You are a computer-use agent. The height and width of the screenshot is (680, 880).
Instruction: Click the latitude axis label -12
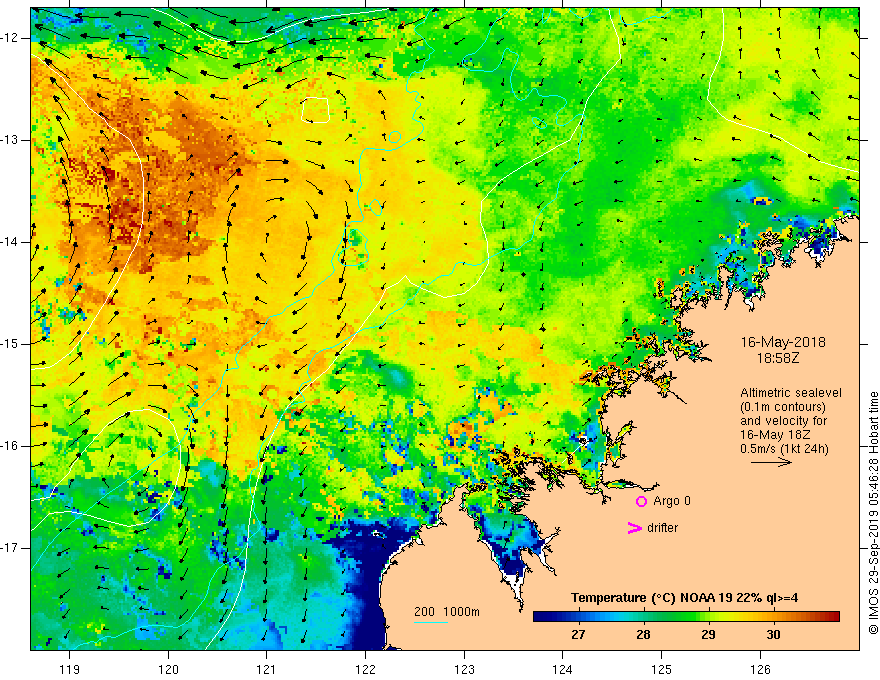click(11, 38)
